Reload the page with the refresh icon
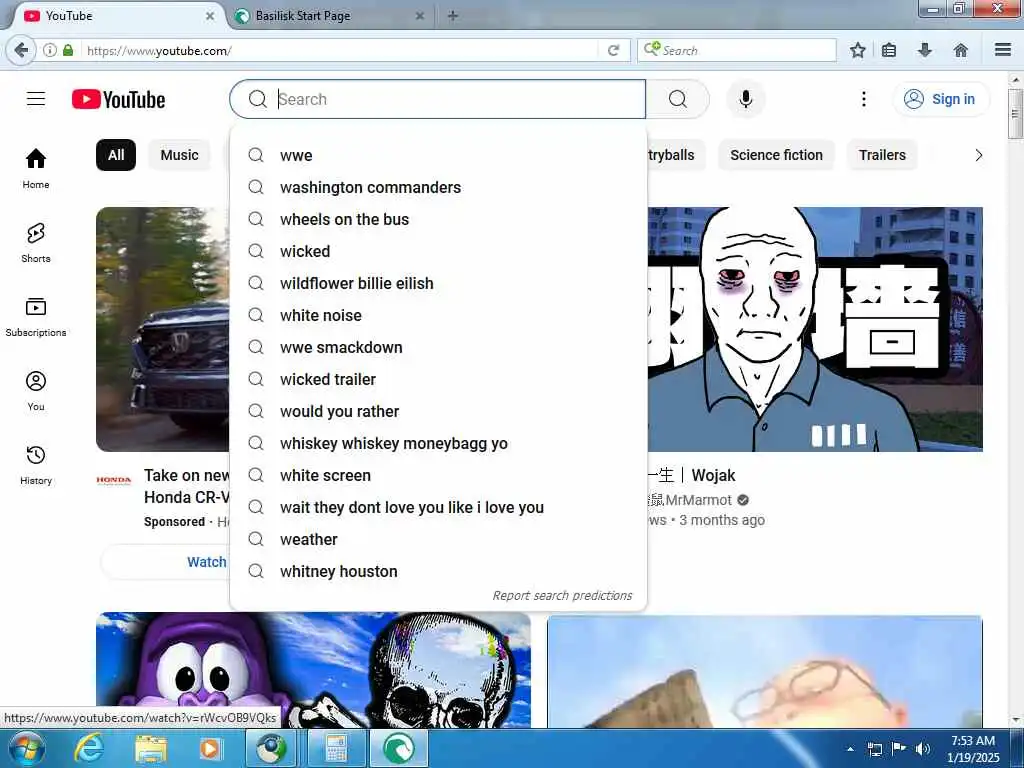Image resolution: width=1024 pixels, height=768 pixels. pyautogui.click(x=613, y=50)
